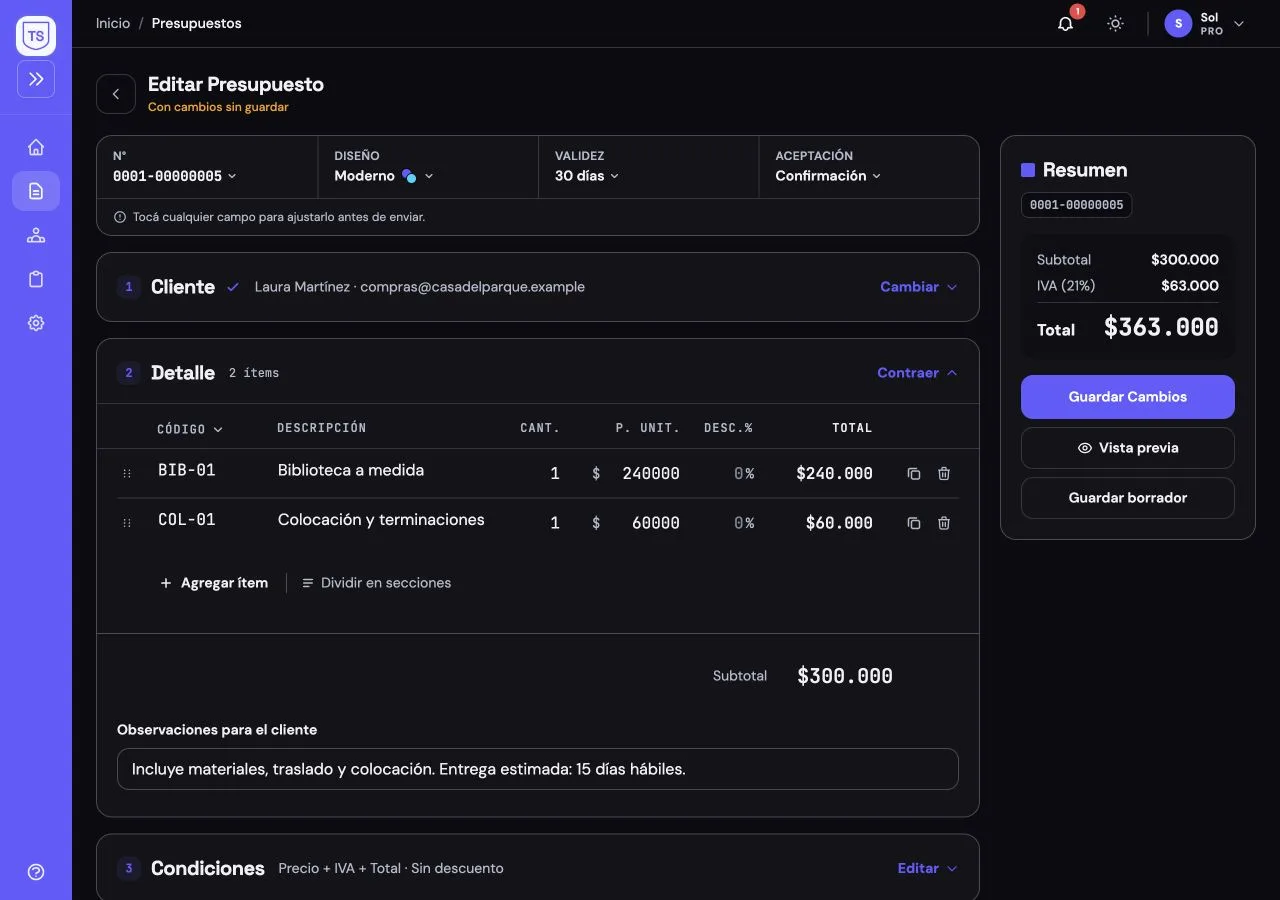Delete the BIB-01 item row

(x=944, y=473)
